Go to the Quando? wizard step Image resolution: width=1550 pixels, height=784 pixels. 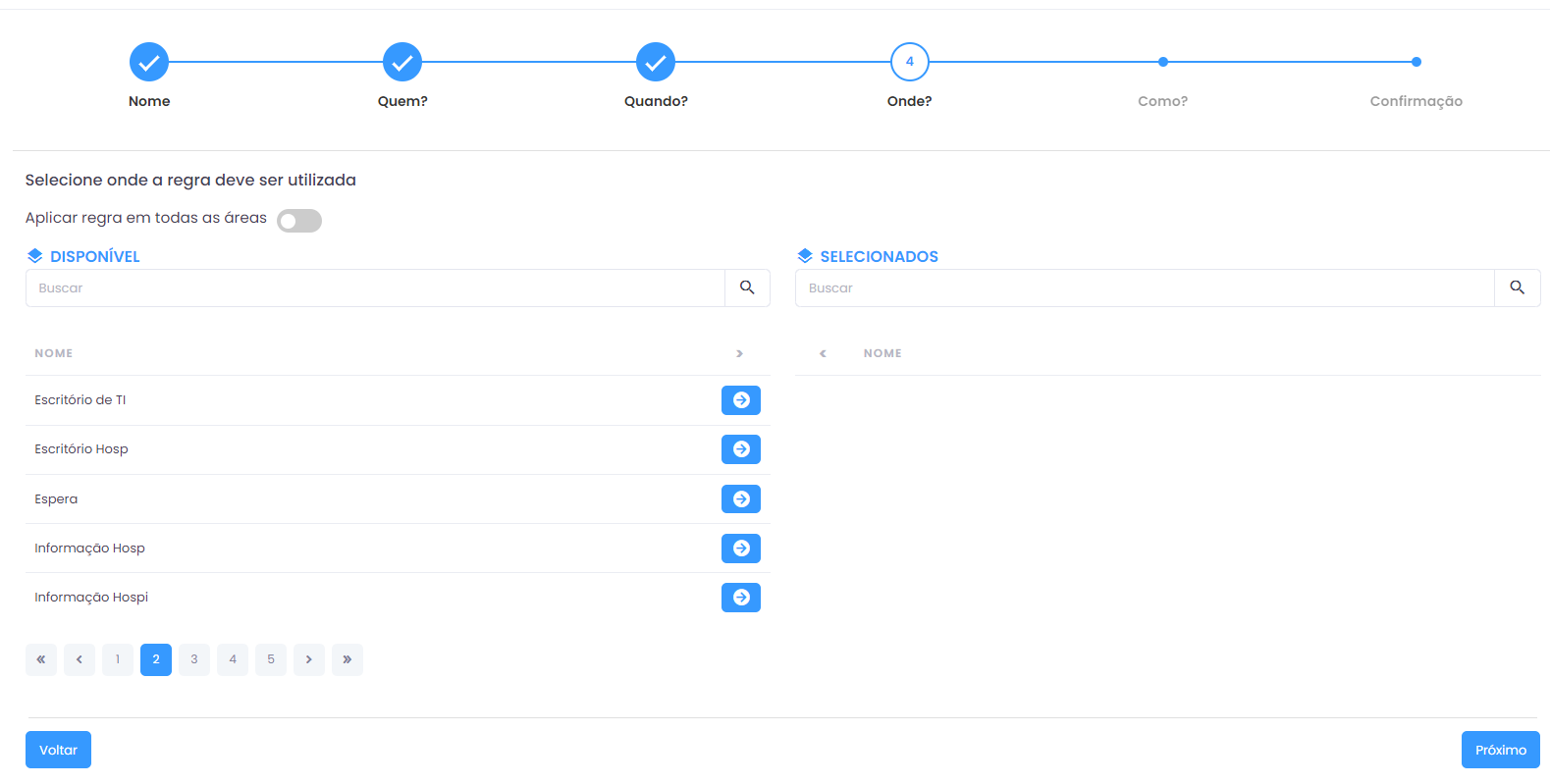[x=656, y=62]
